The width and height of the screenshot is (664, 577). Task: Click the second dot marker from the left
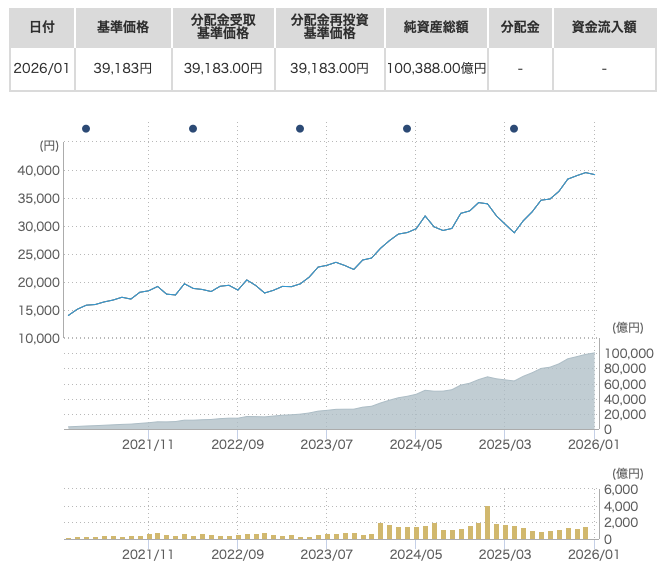click(193, 128)
